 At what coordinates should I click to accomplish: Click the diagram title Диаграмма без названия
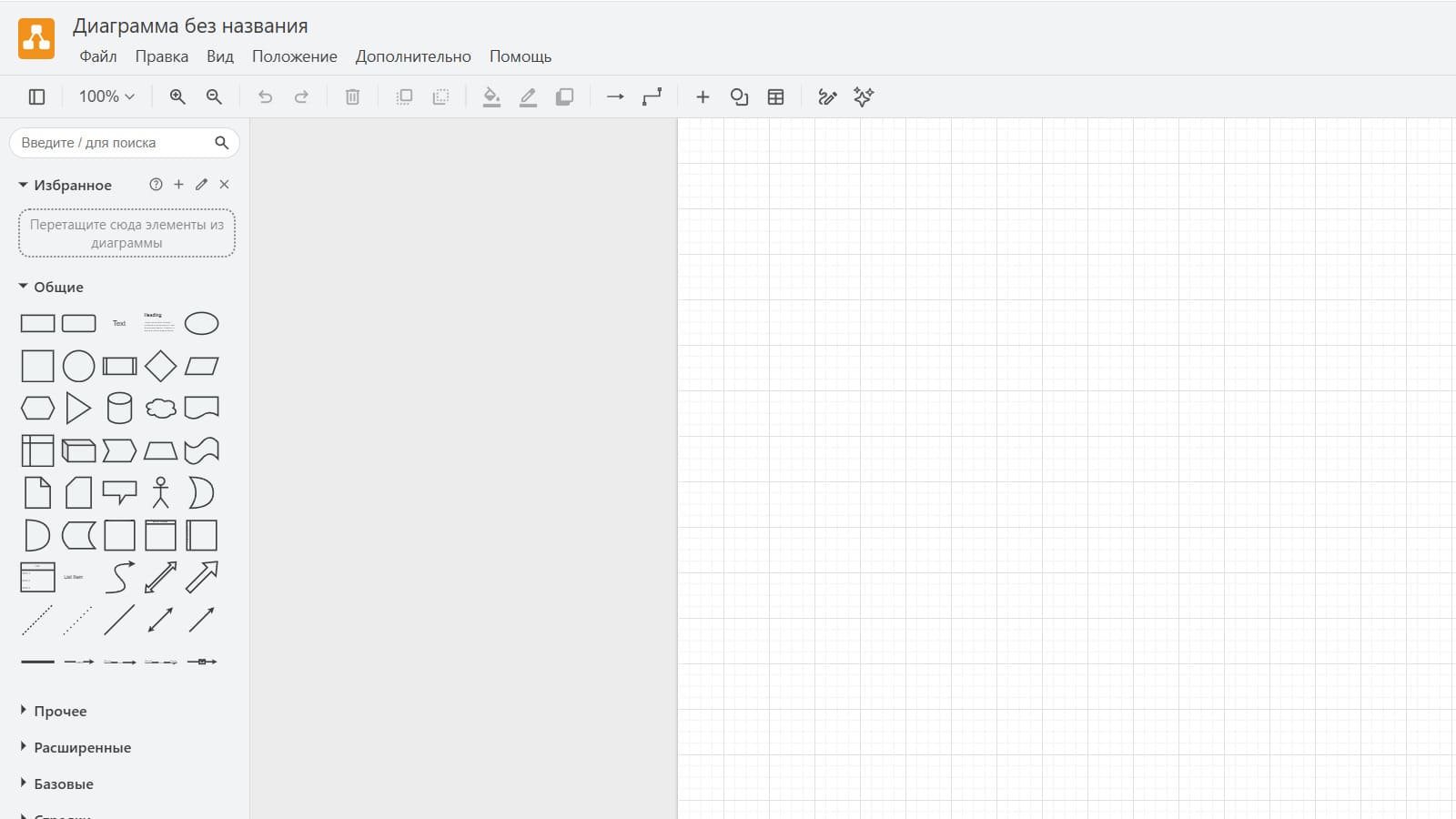[x=190, y=25]
